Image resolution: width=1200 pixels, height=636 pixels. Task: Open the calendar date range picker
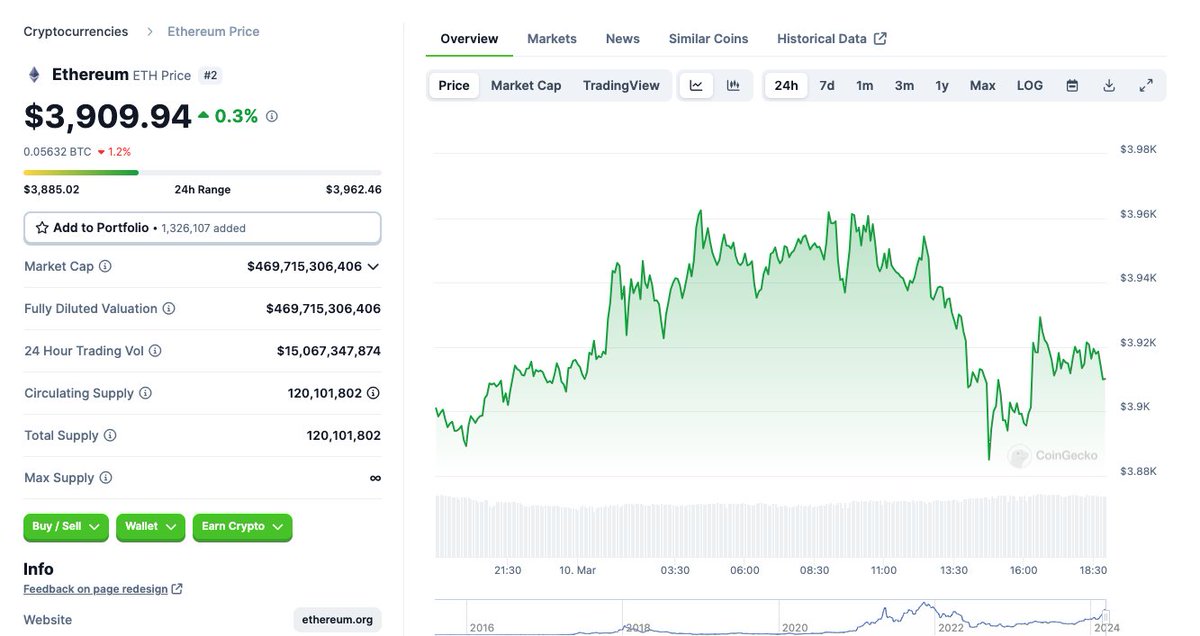(1072, 85)
